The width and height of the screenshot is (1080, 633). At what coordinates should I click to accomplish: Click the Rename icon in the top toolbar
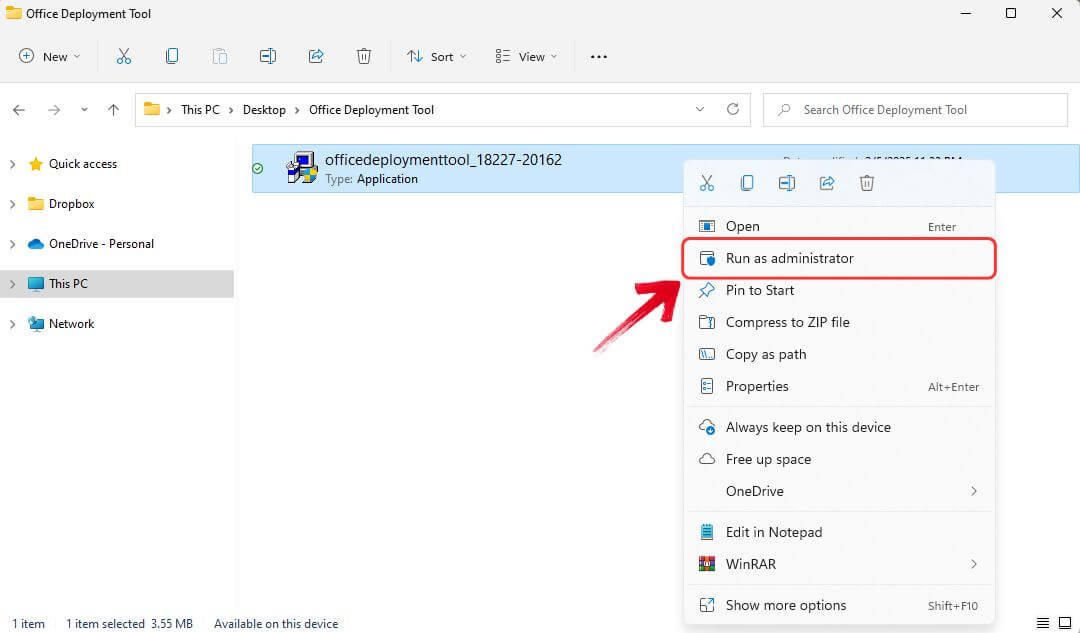pyautogui.click(x=268, y=56)
